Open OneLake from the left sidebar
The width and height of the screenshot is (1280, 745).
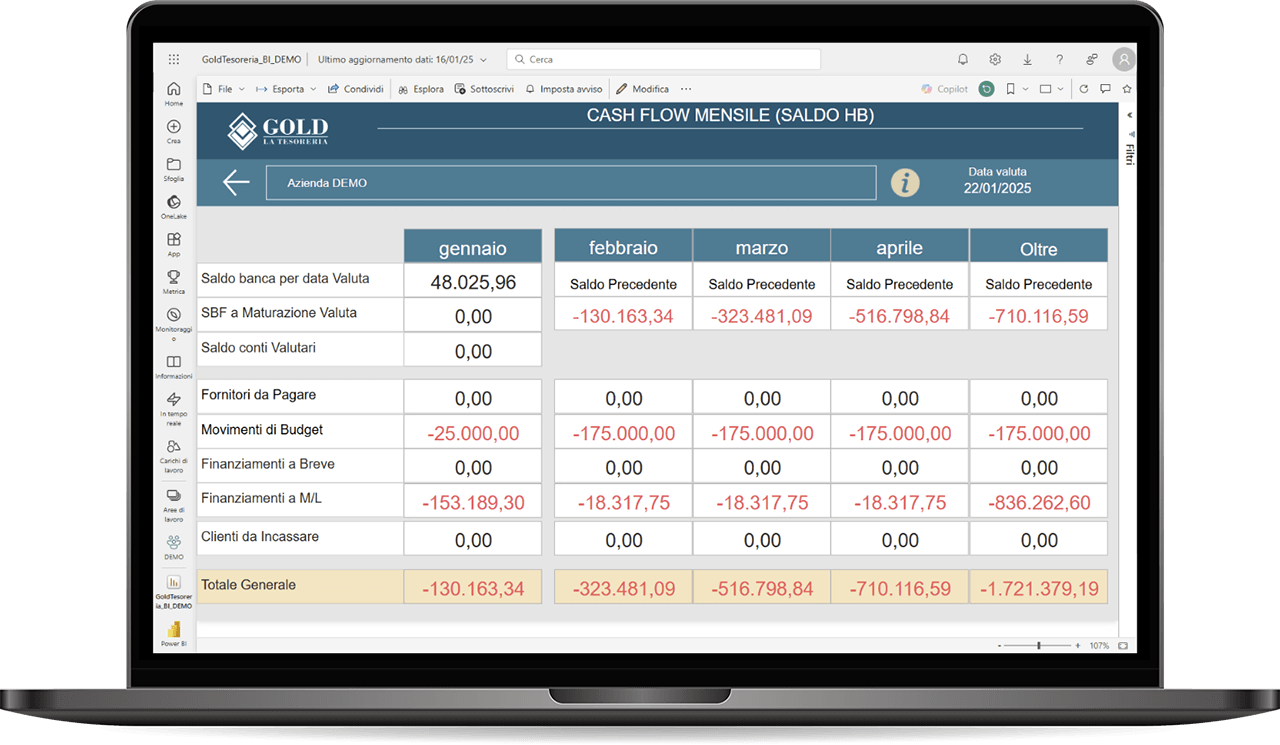pyautogui.click(x=174, y=205)
